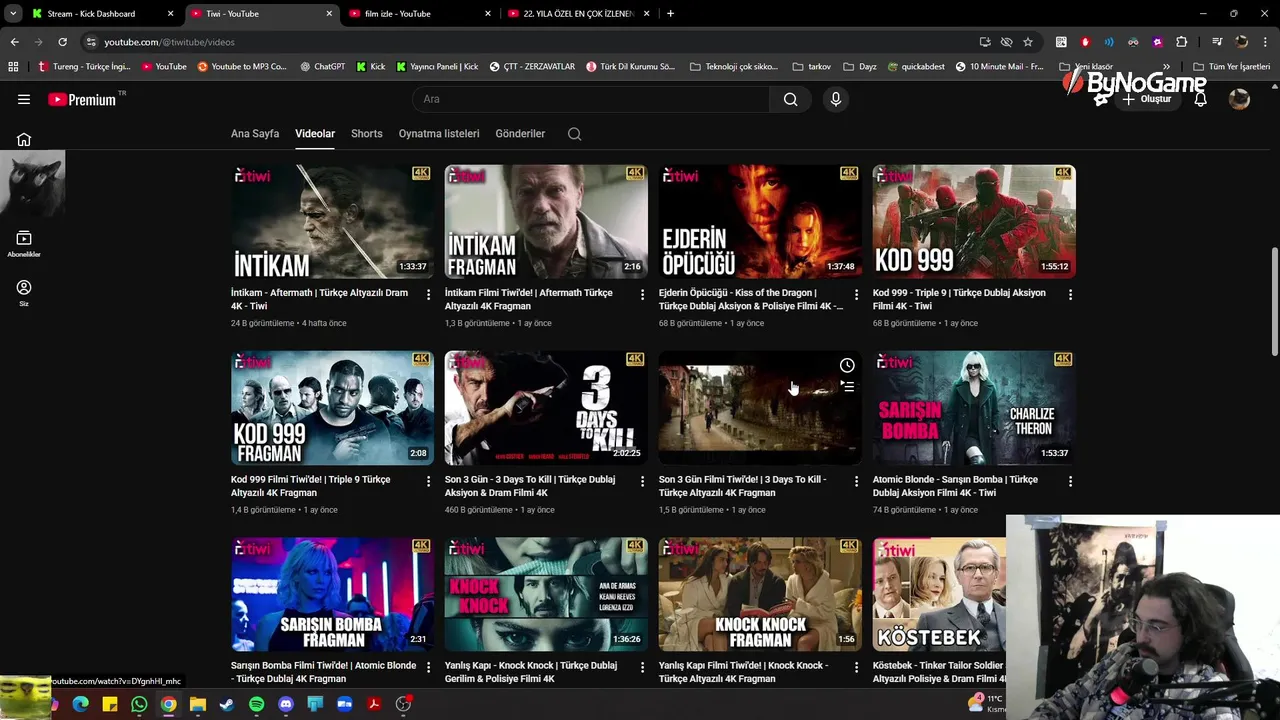Image resolution: width=1280 pixels, height=720 pixels.
Task: Open Steam from the taskbar
Action: [227, 704]
